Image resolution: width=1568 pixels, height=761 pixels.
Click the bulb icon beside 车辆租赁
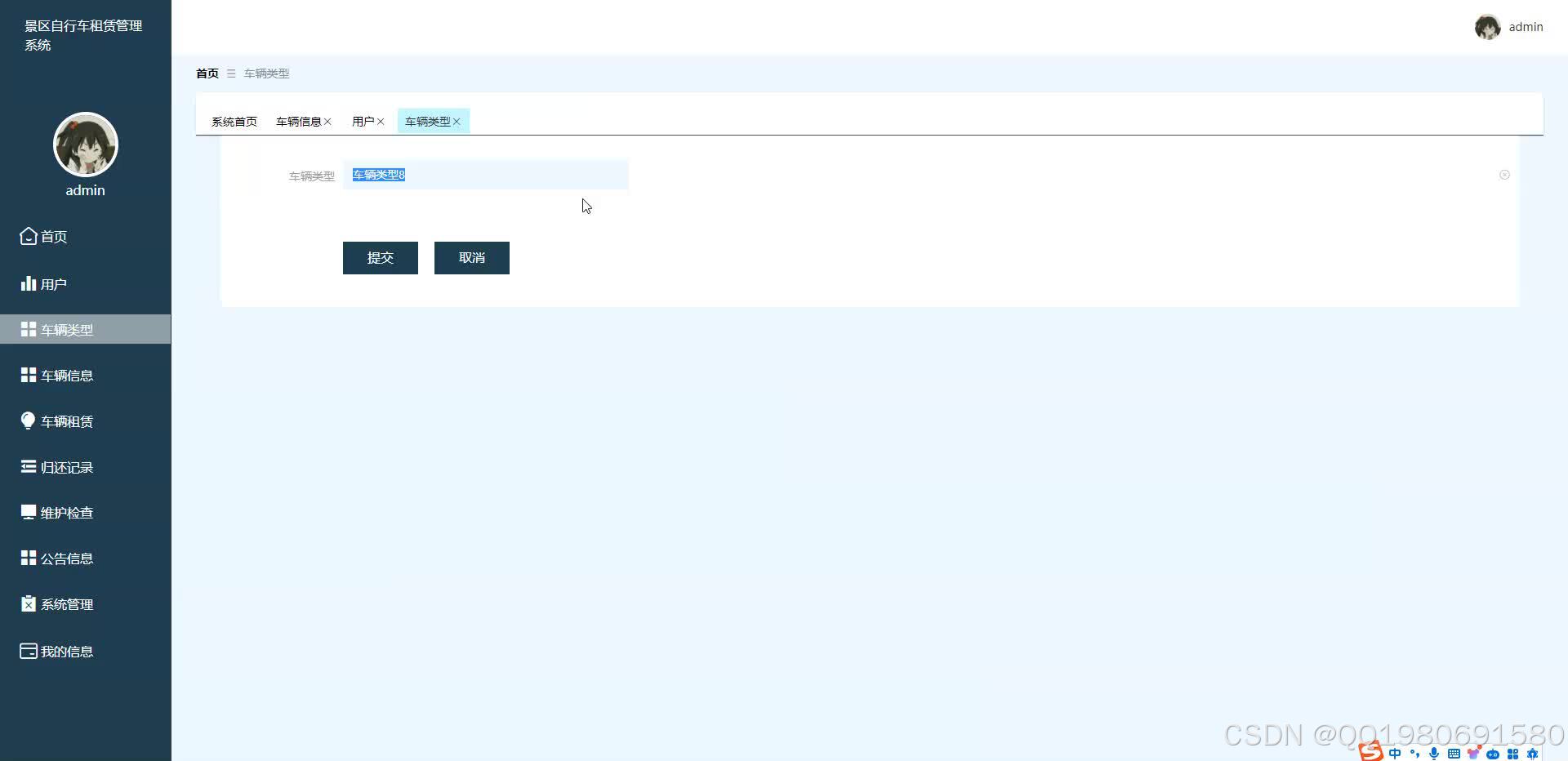(x=29, y=421)
